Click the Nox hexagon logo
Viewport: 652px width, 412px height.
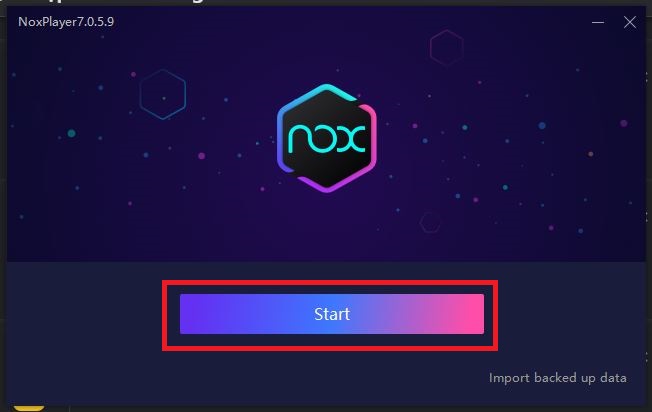click(327, 138)
